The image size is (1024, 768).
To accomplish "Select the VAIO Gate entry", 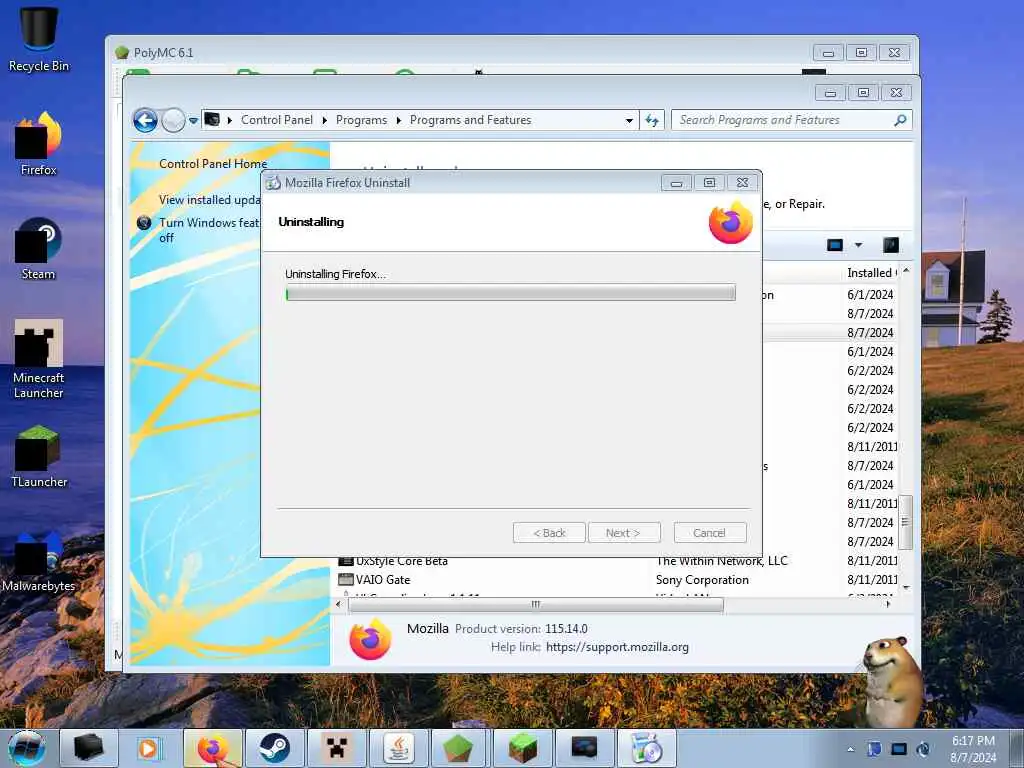I will click(383, 580).
